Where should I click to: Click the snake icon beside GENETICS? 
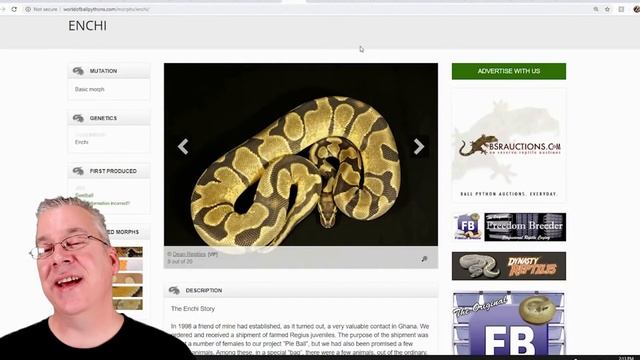(x=78, y=118)
